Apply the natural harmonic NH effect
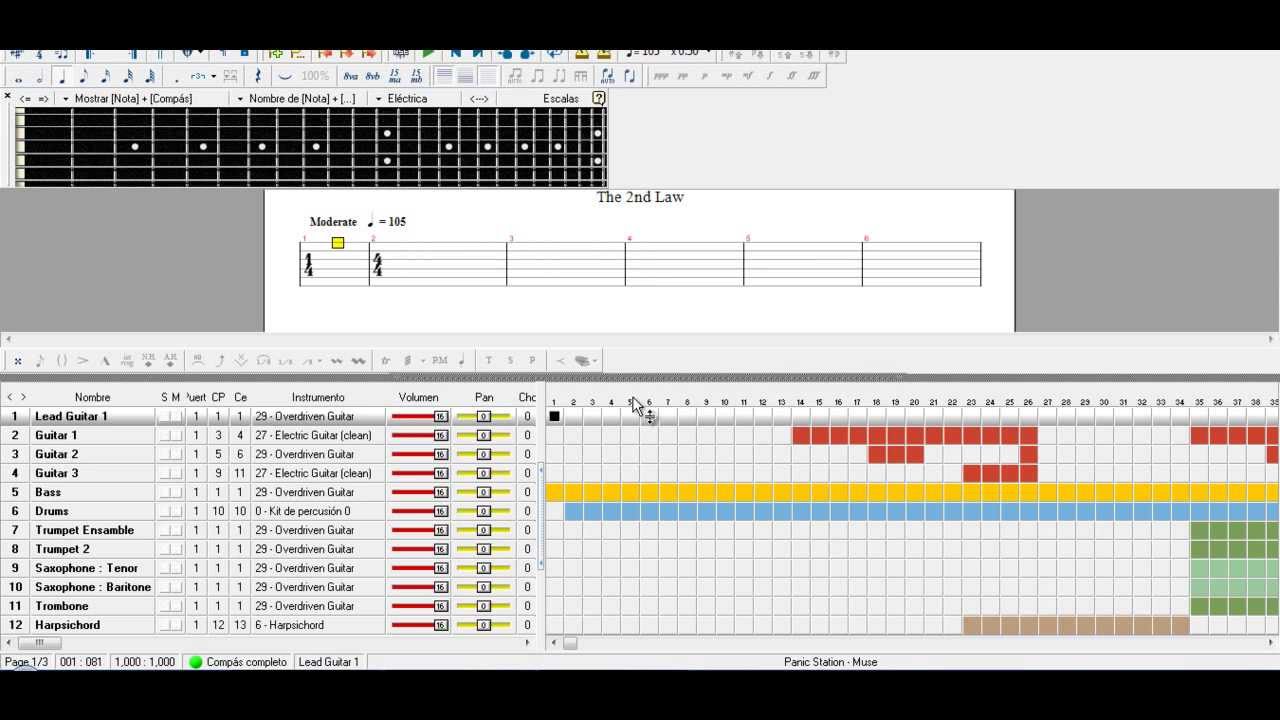The height and width of the screenshot is (720, 1280). (148, 361)
